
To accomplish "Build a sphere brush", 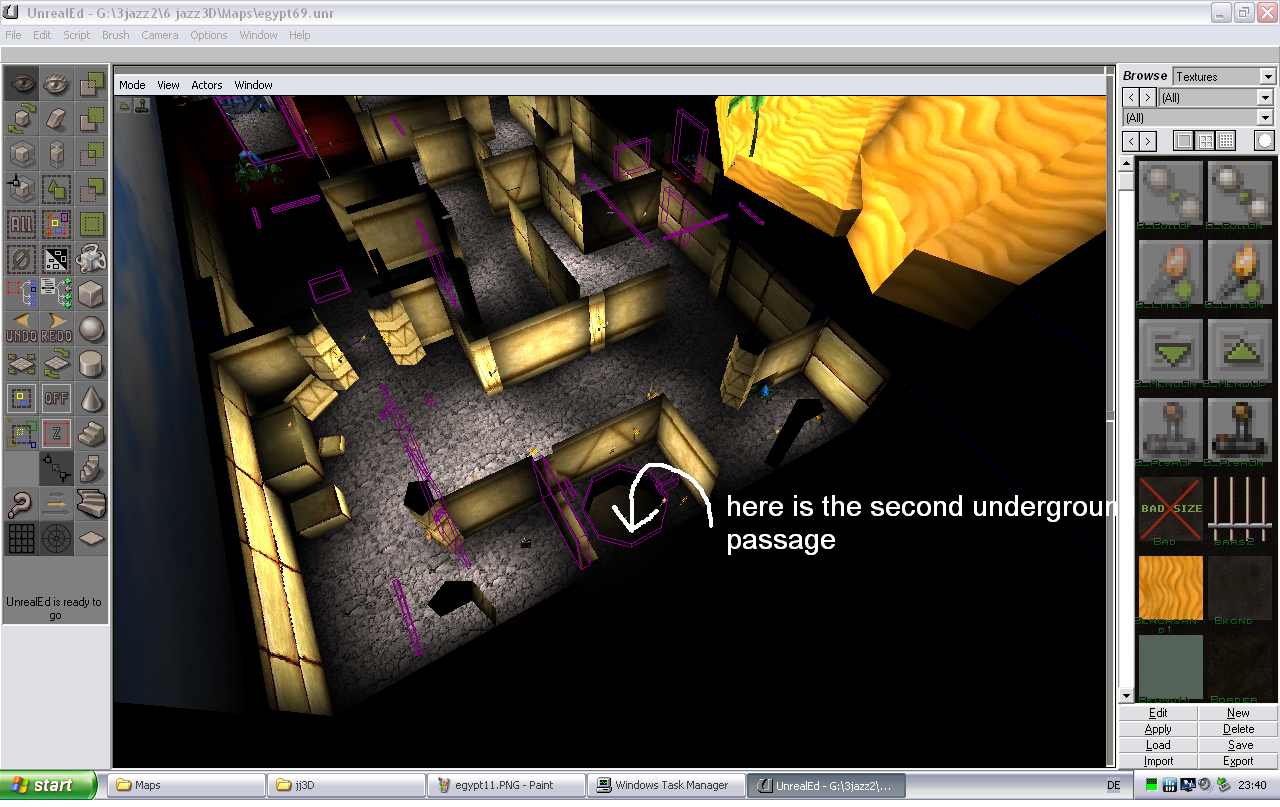I will pyautogui.click(x=92, y=328).
